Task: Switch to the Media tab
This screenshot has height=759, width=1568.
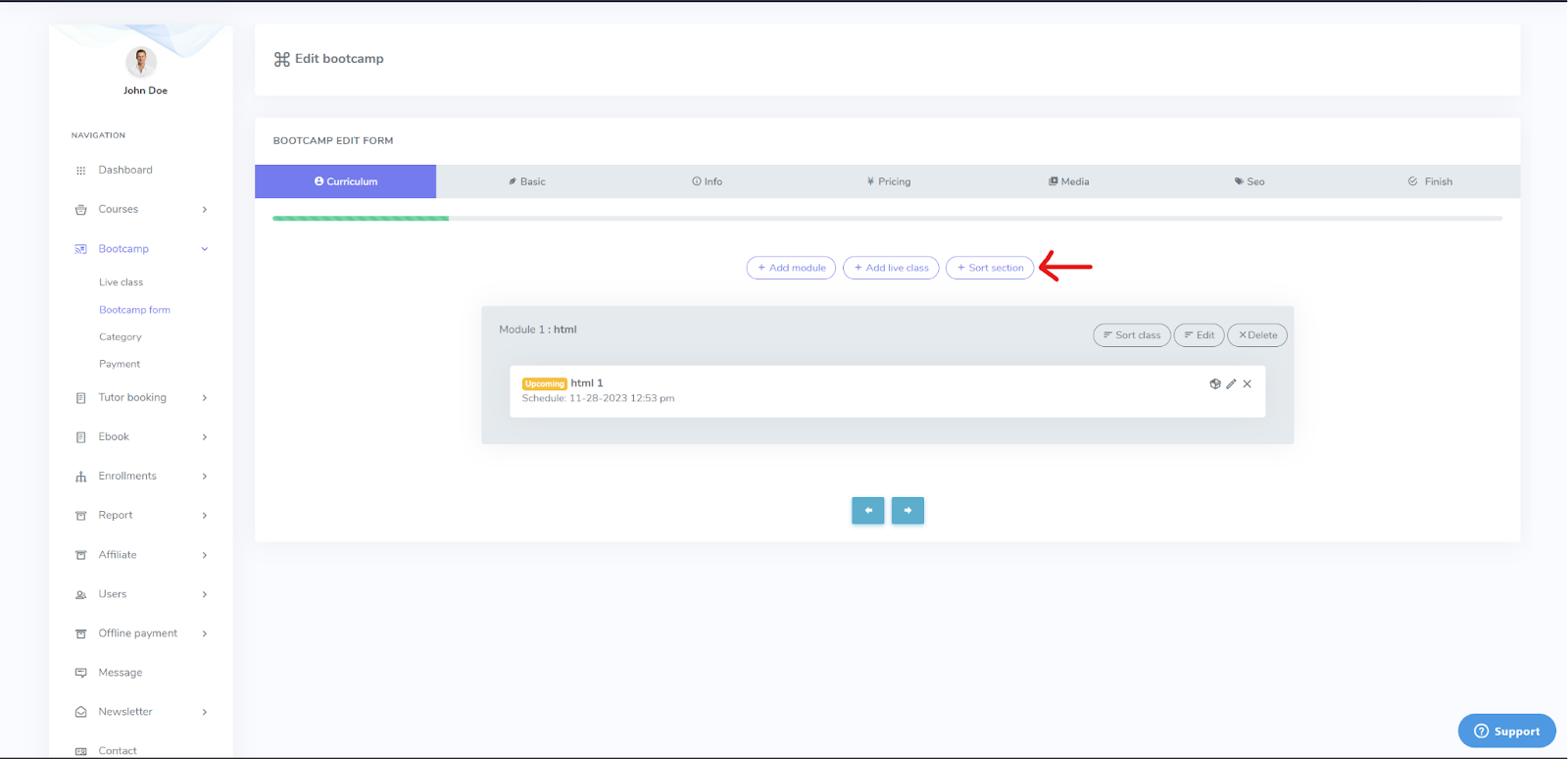Action: tap(1069, 181)
